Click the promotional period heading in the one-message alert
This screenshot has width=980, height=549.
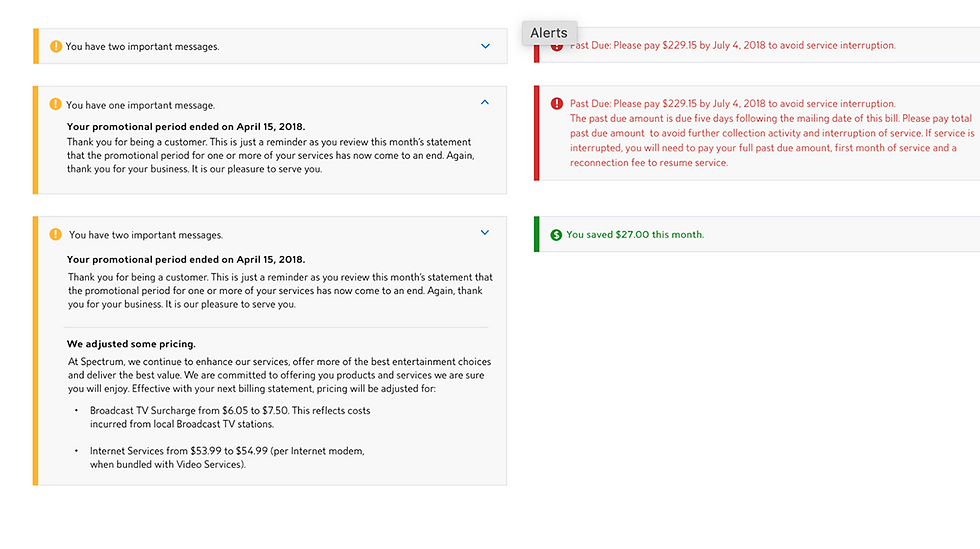186,126
